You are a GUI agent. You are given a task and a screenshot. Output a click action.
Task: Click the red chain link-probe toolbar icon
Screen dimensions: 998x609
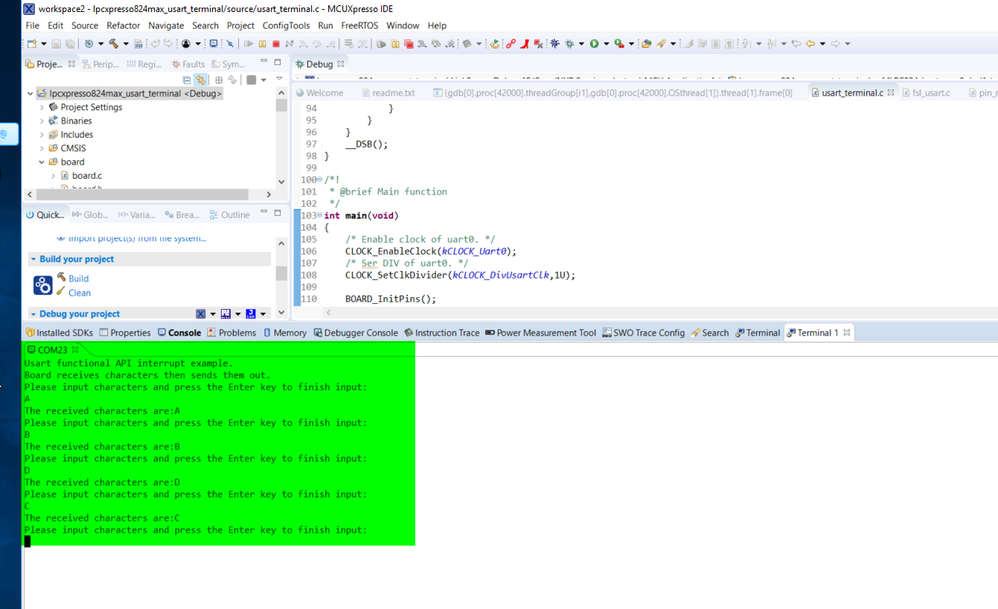coord(510,44)
